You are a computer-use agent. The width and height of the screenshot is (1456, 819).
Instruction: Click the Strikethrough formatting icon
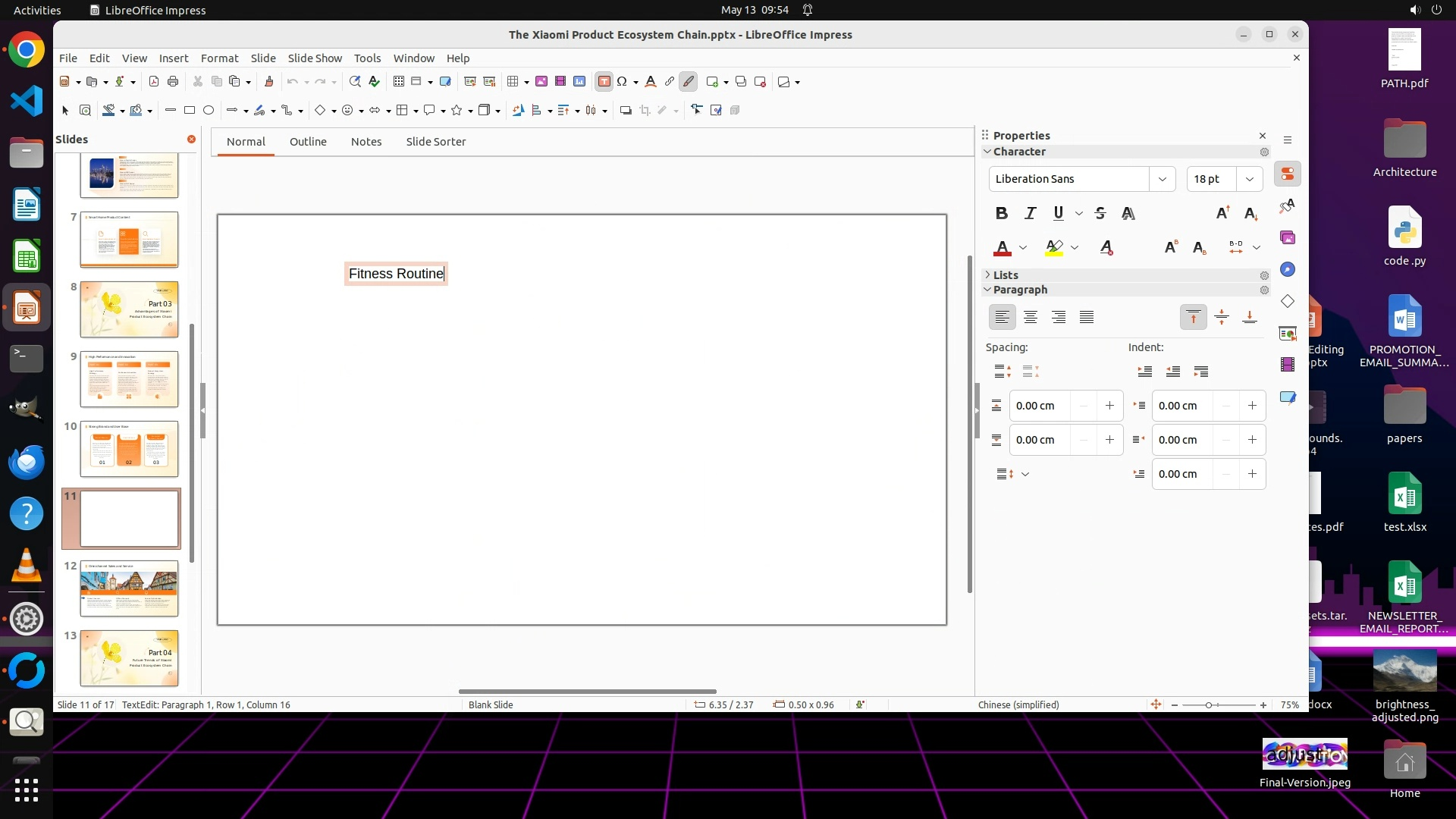point(1100,214)
